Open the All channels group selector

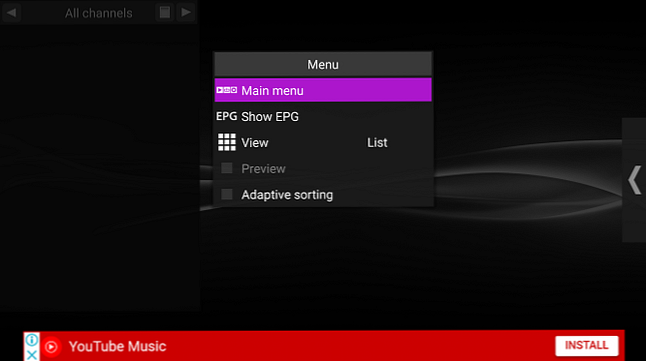(98, 13)
